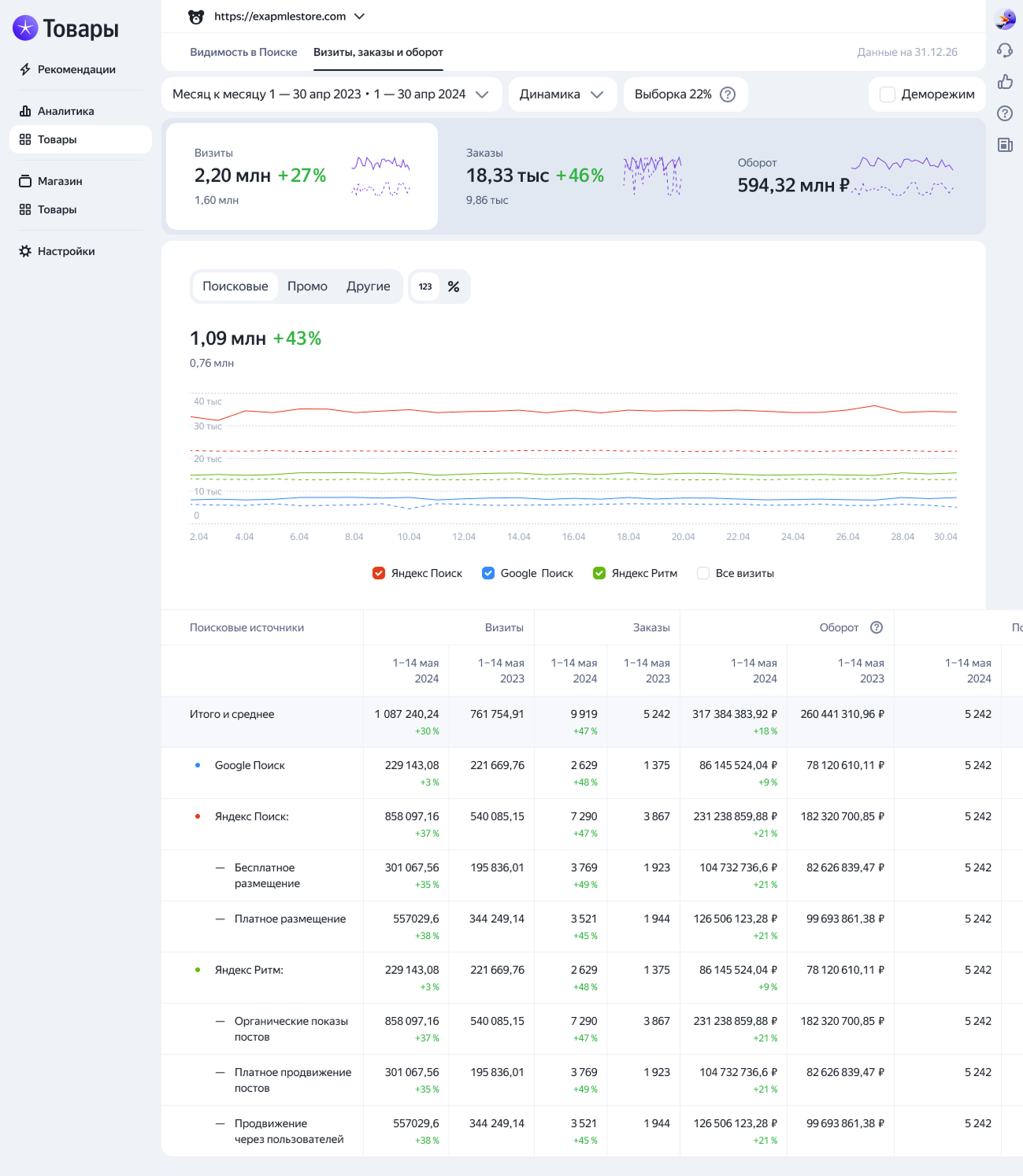Click the green dot beside Яндекс Ритм: row
The height and width of the screenshot is (1176, 1023).
pyautogui.click(x=198, y=970)
